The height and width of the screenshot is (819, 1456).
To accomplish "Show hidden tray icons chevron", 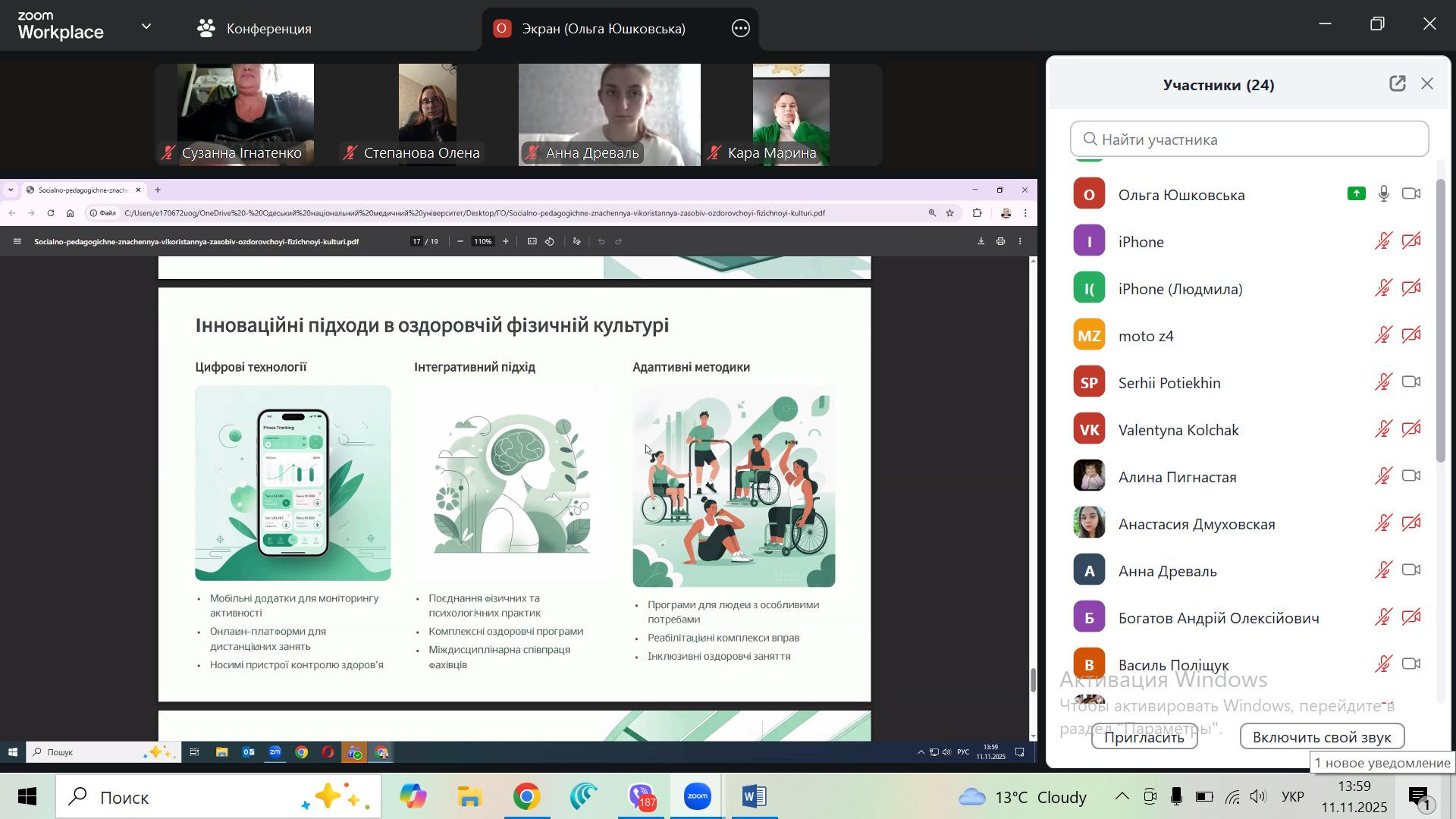I will click(x=1122, y=797).
